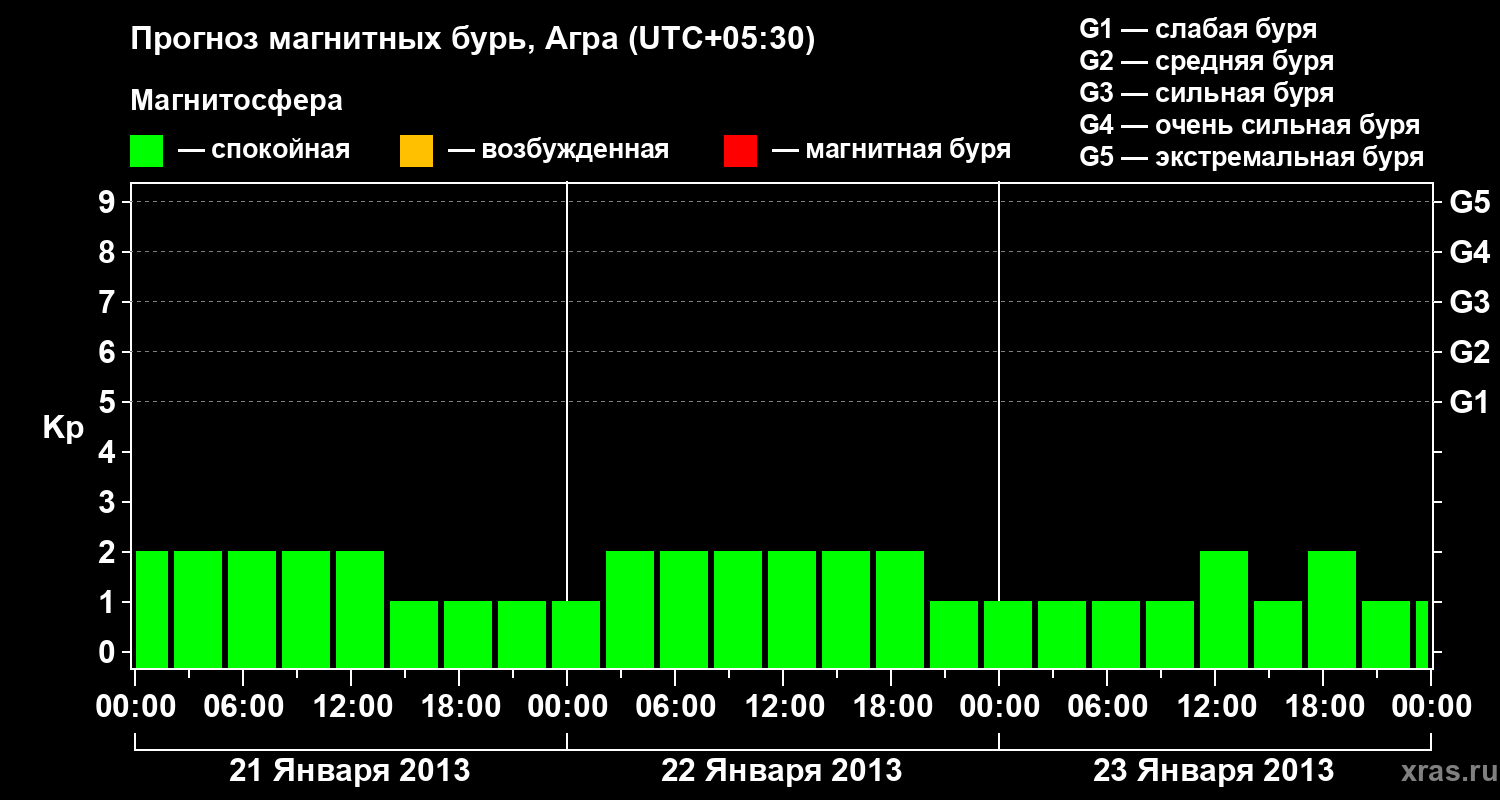The image size is (1500, 800).
Task: Click the 'G4 — очень сильная буря' legend line
Action: coord(1249,125)
